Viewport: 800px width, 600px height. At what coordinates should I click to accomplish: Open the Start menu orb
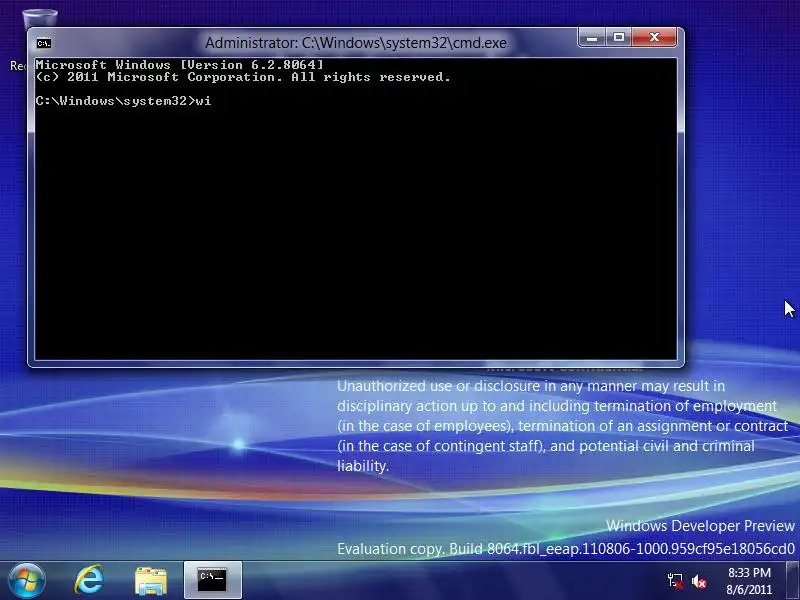pos(27,581)
